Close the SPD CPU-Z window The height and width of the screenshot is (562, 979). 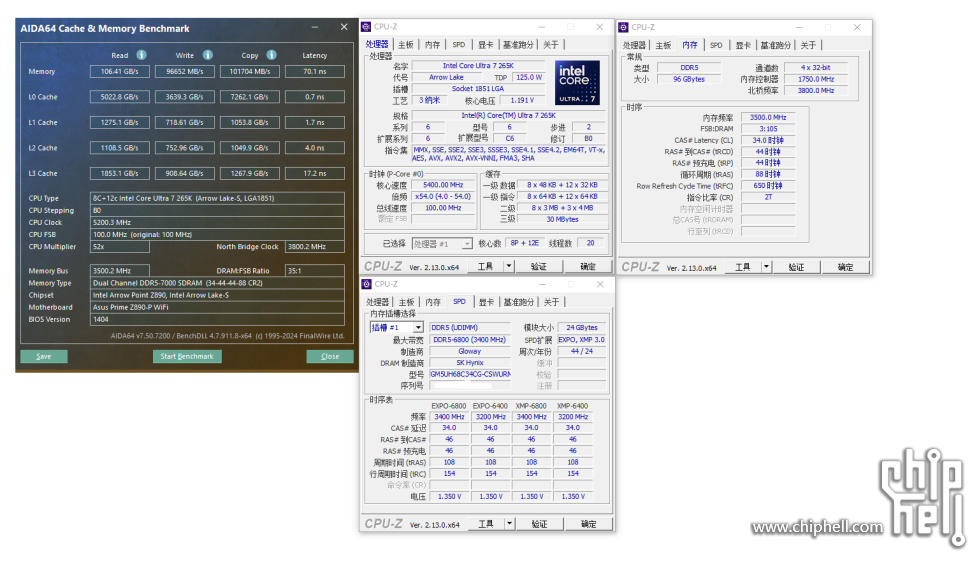coord(600,284)
